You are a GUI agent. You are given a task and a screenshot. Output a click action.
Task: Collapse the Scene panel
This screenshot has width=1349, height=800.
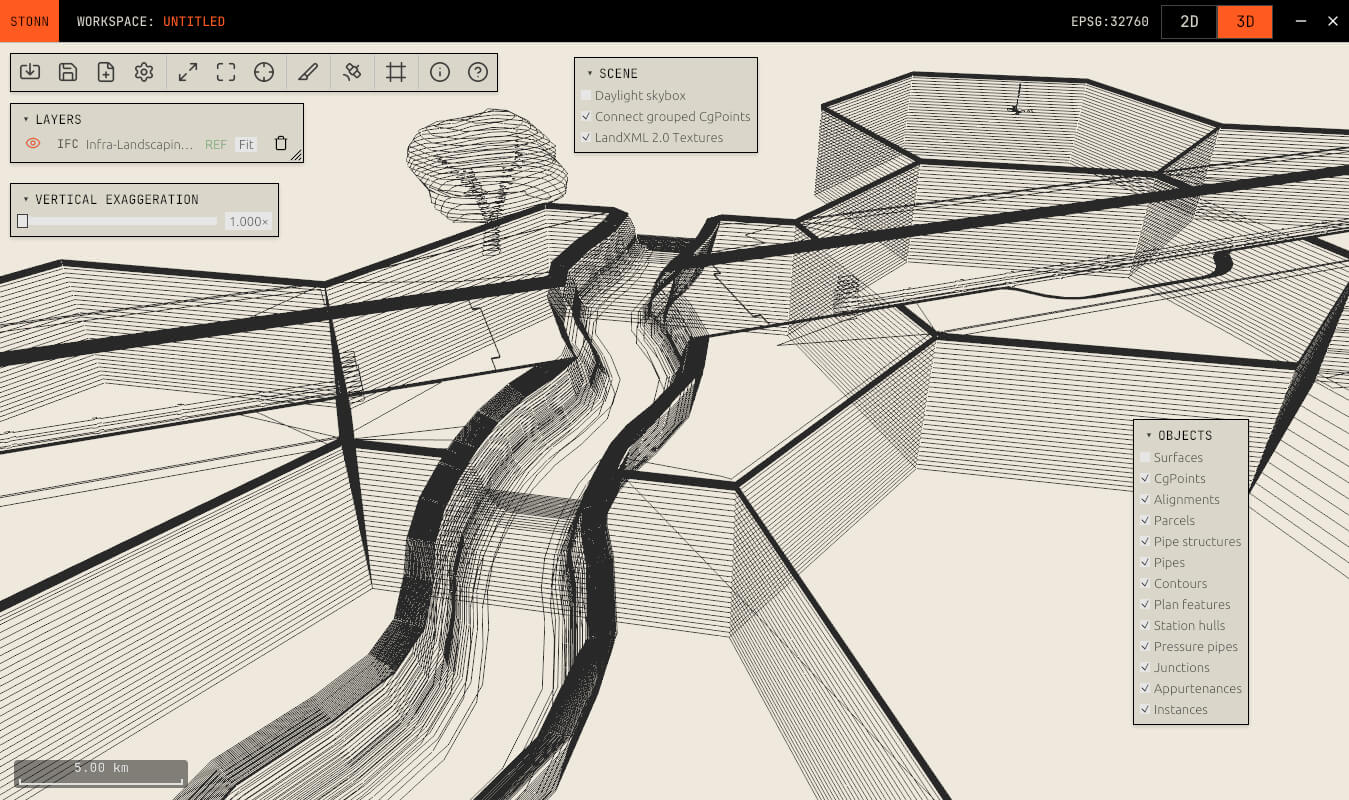pyautogui.click(x=590, y=73)
